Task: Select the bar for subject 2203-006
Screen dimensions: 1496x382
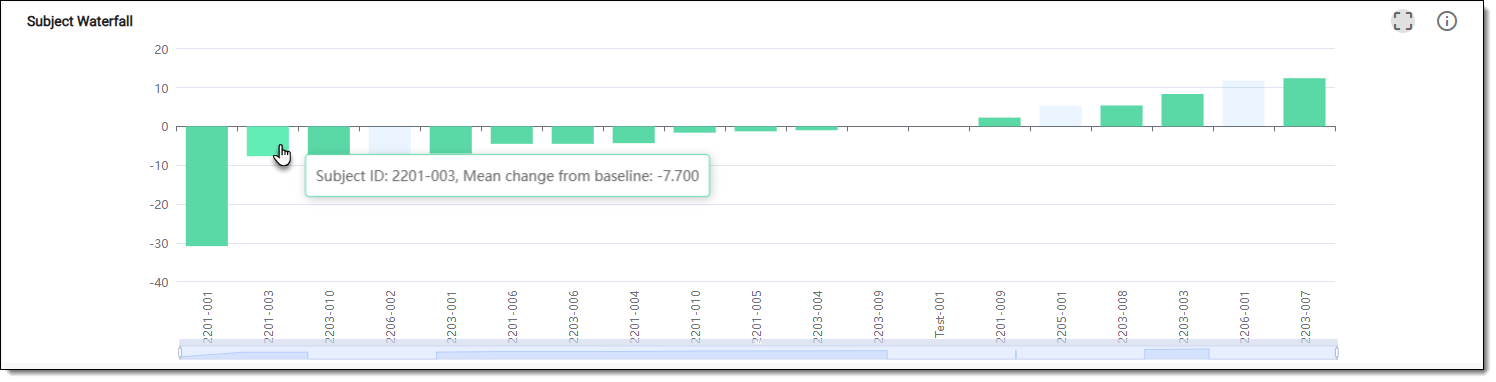Action: coord(573,135)
